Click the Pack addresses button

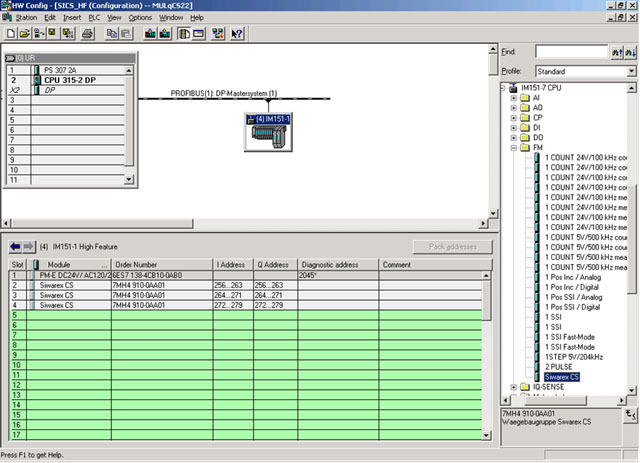click(453, 246)
